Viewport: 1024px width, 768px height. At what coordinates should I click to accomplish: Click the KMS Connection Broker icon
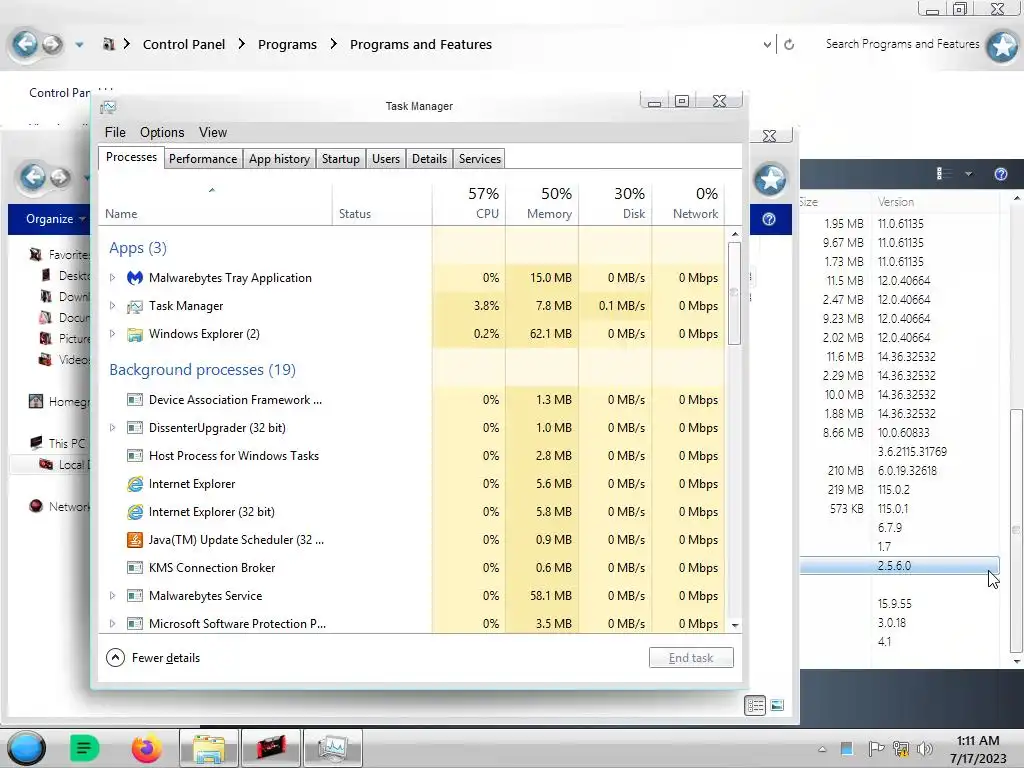(135, 568)
